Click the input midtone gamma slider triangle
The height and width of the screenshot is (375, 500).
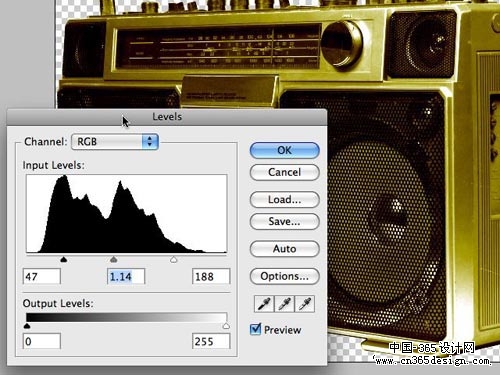114,259
